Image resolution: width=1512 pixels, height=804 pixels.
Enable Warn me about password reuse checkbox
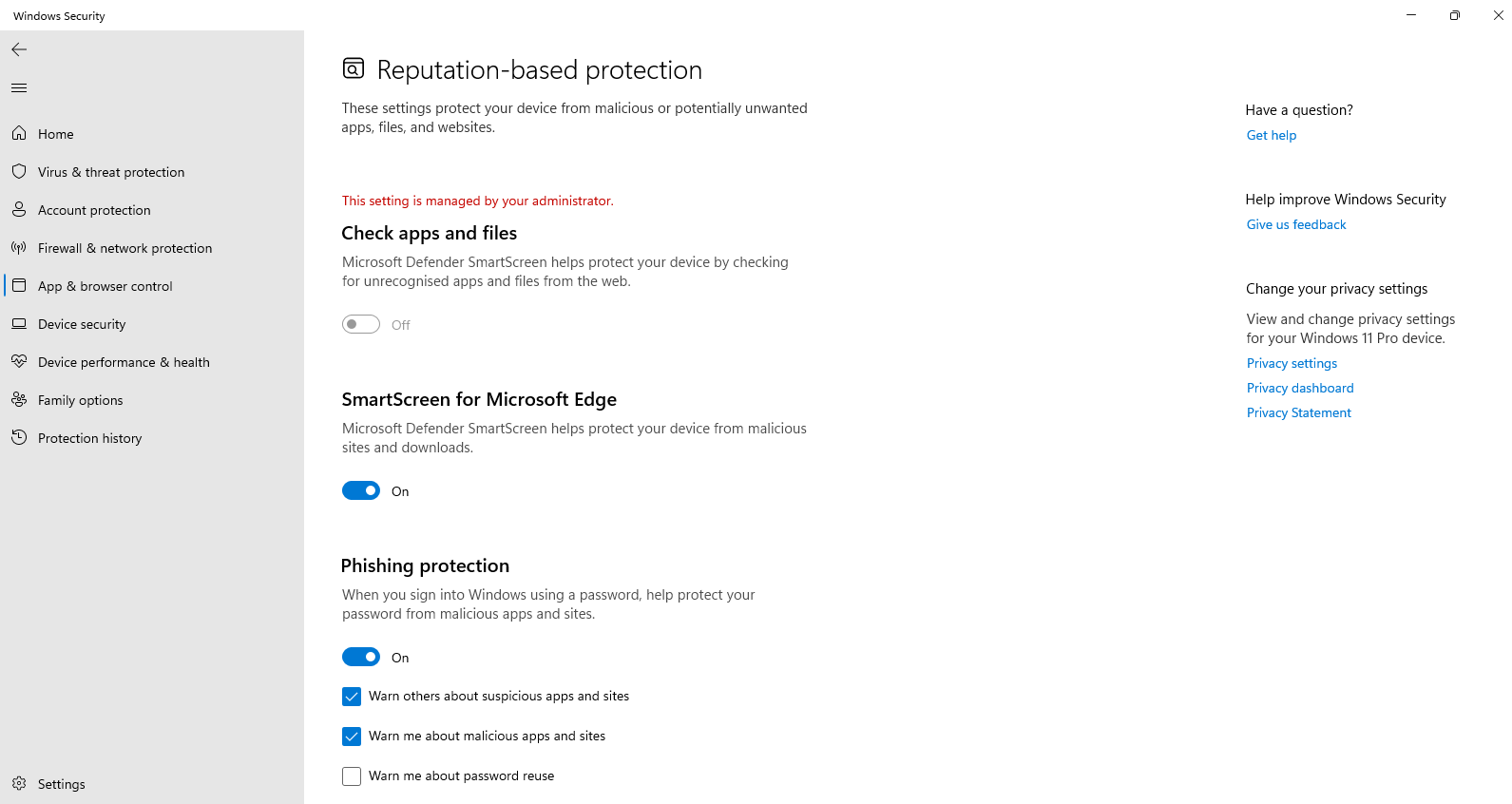352,776
